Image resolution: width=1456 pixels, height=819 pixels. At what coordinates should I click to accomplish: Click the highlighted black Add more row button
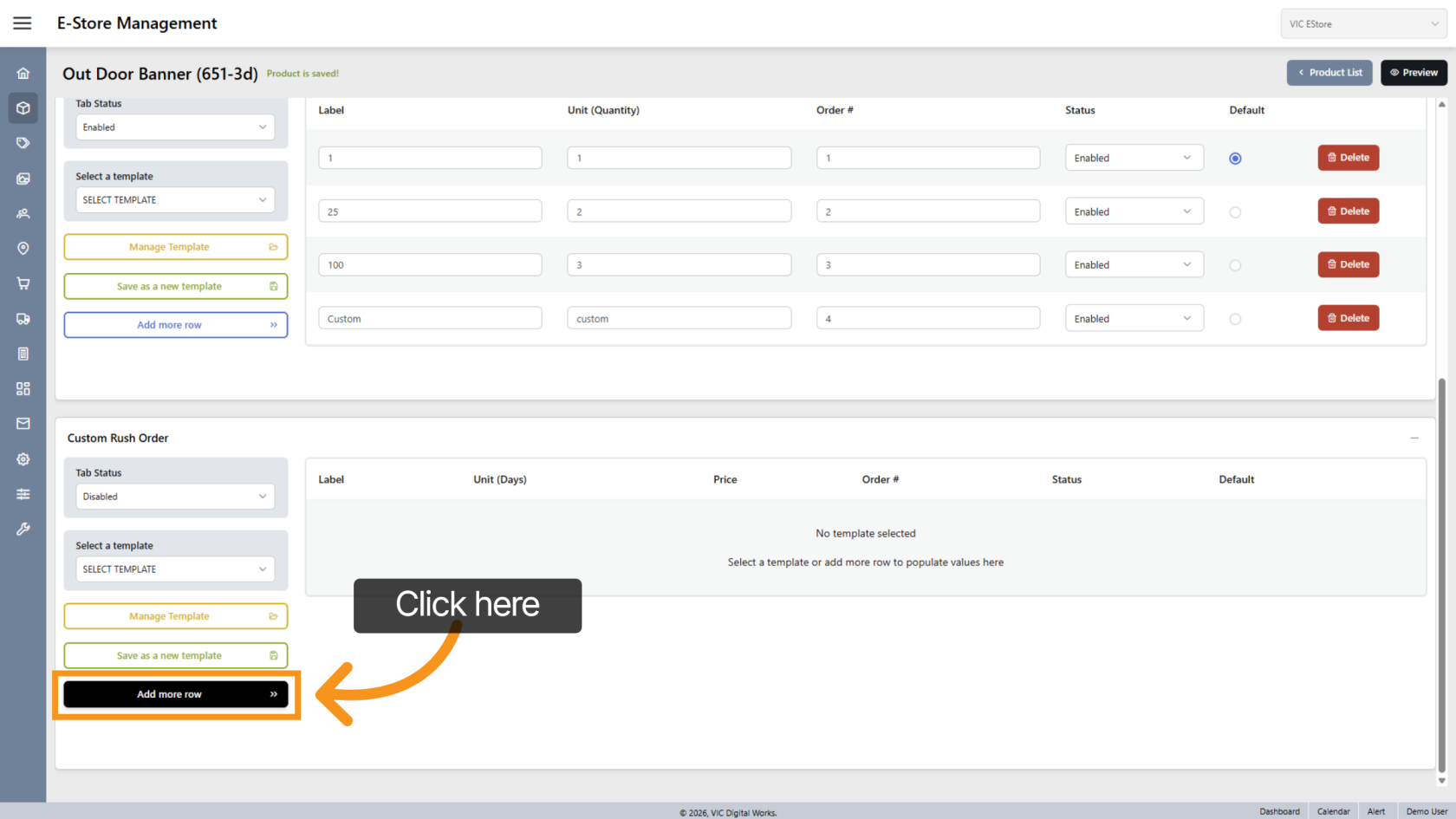pyautogui.click(x=175, y=694)
